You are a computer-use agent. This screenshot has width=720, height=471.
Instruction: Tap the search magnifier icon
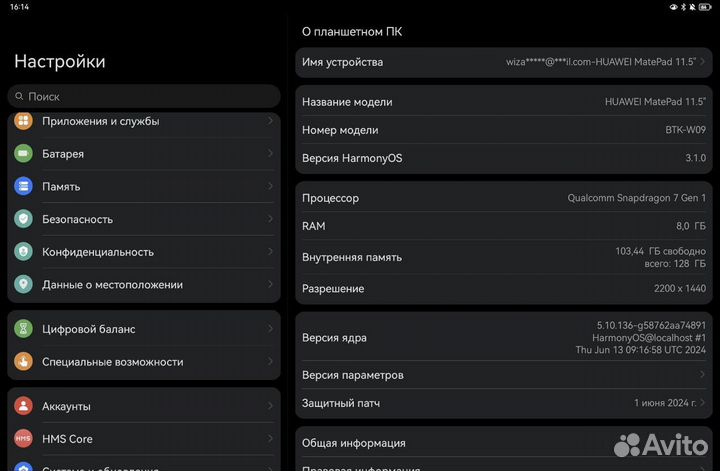click(x=19, y=96)
